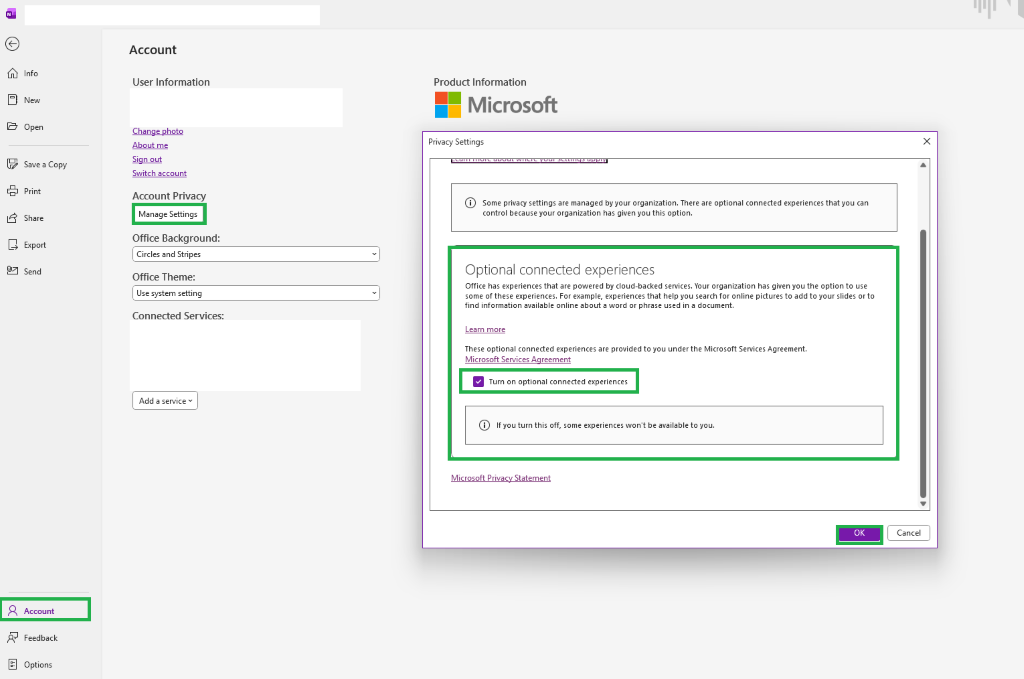Click Cancel in Privacy Settings
The image size is (1024, 679).
click(x=908, y=533)
